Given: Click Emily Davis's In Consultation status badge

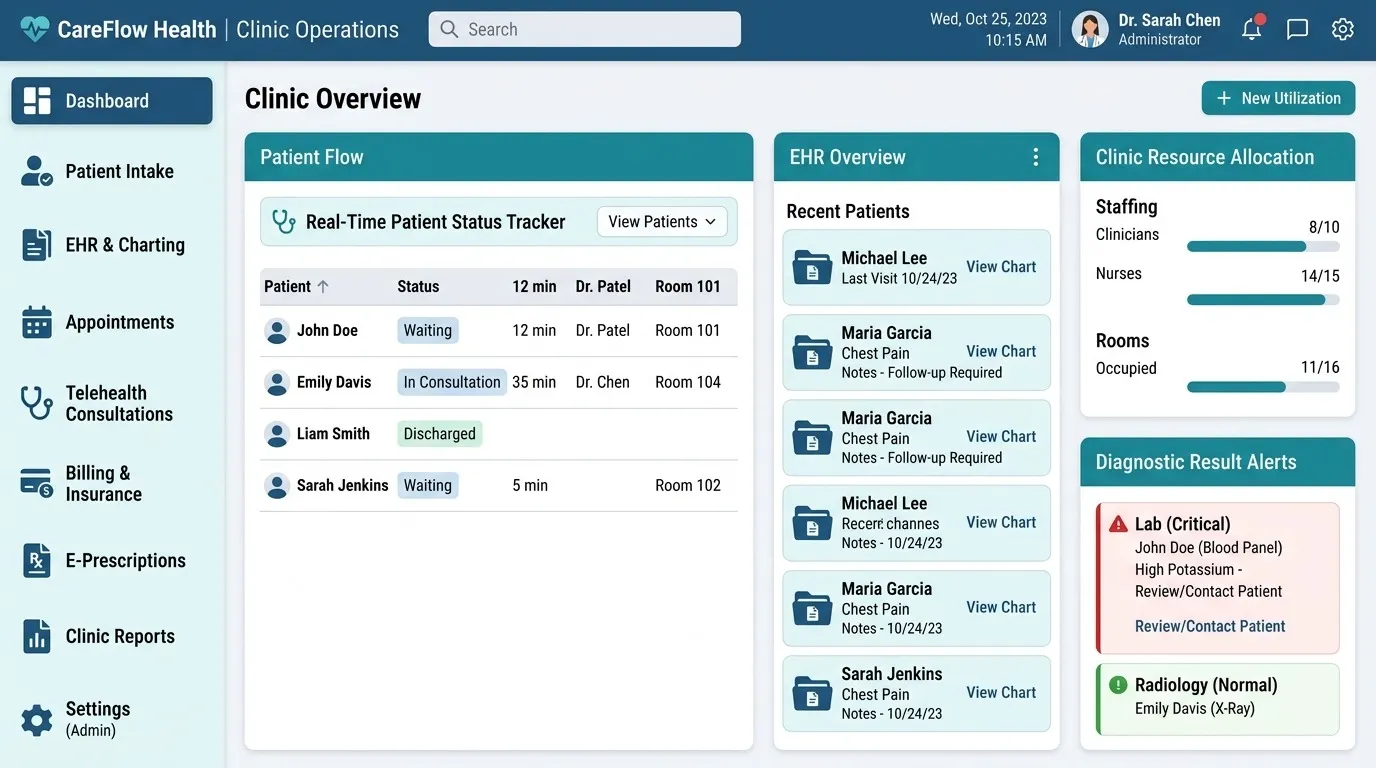Looking at the screenshot, I should (452, 382).
